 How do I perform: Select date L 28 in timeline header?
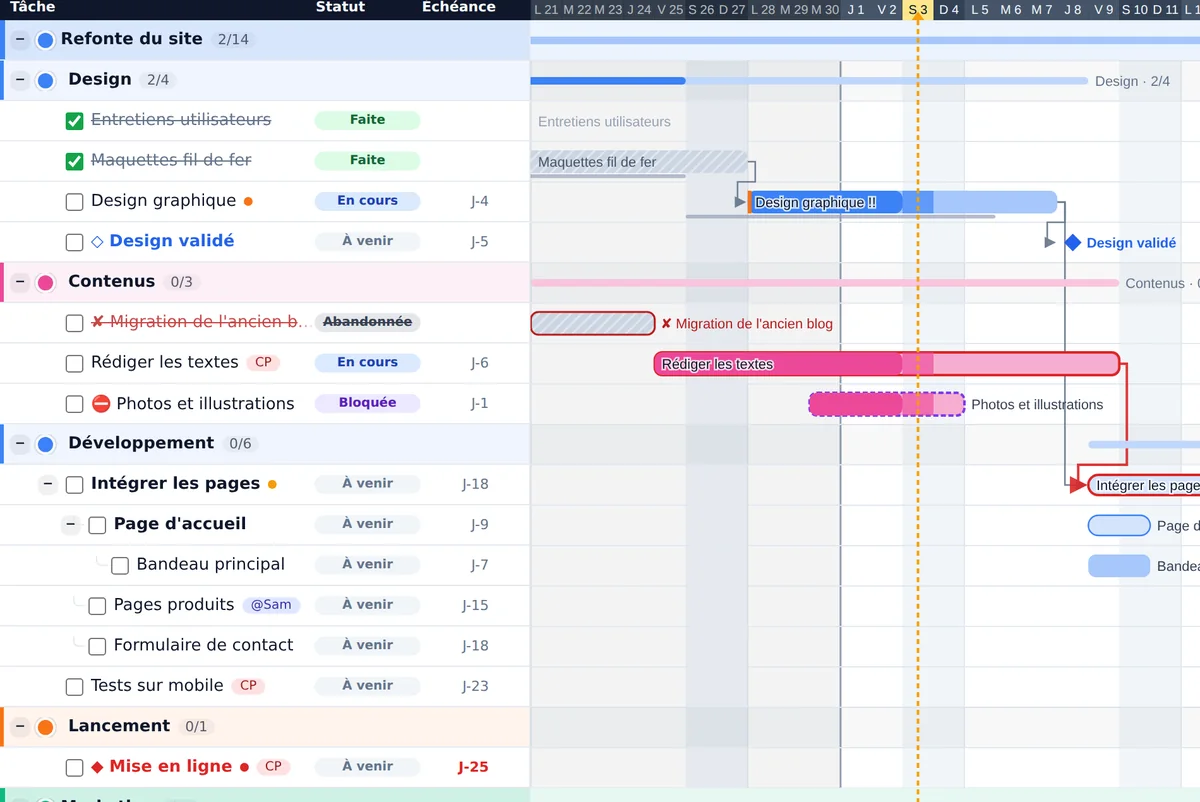pos(763,10)
